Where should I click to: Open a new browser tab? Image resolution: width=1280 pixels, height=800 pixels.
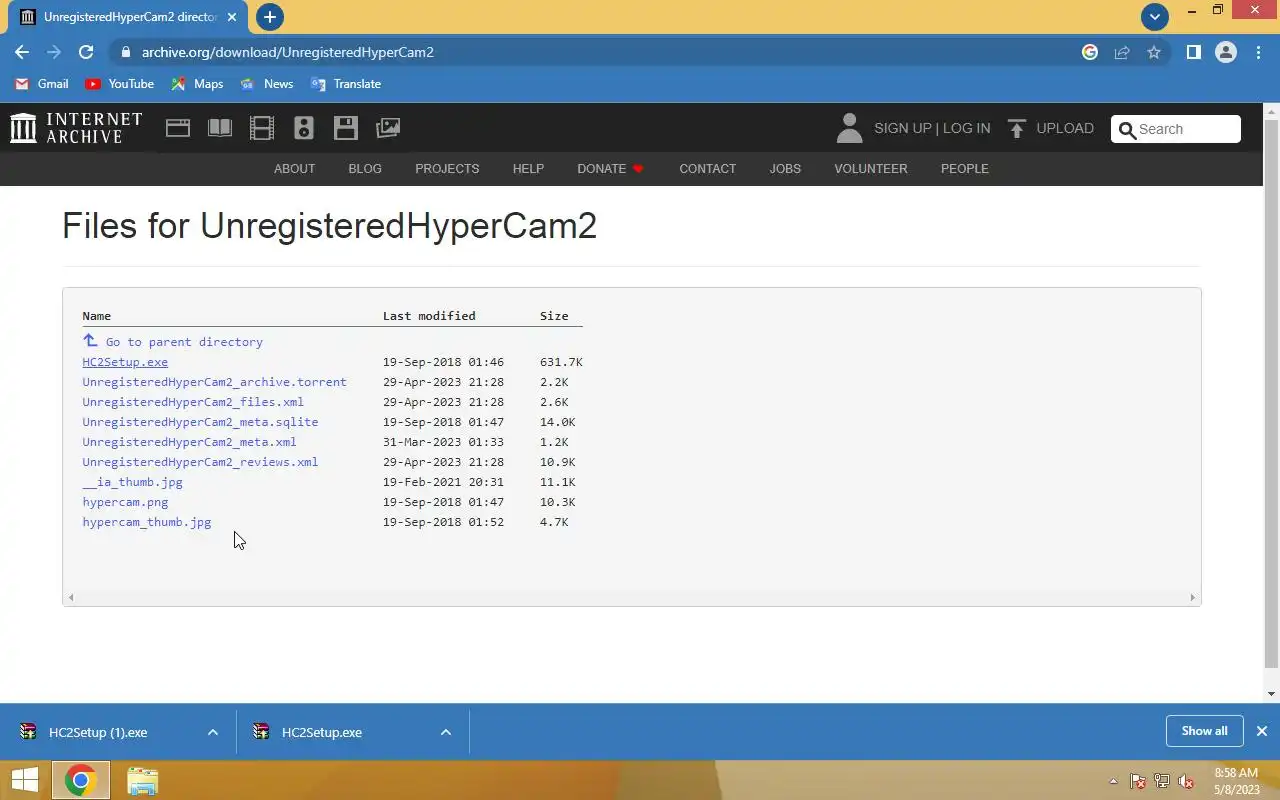coord(269,17)
